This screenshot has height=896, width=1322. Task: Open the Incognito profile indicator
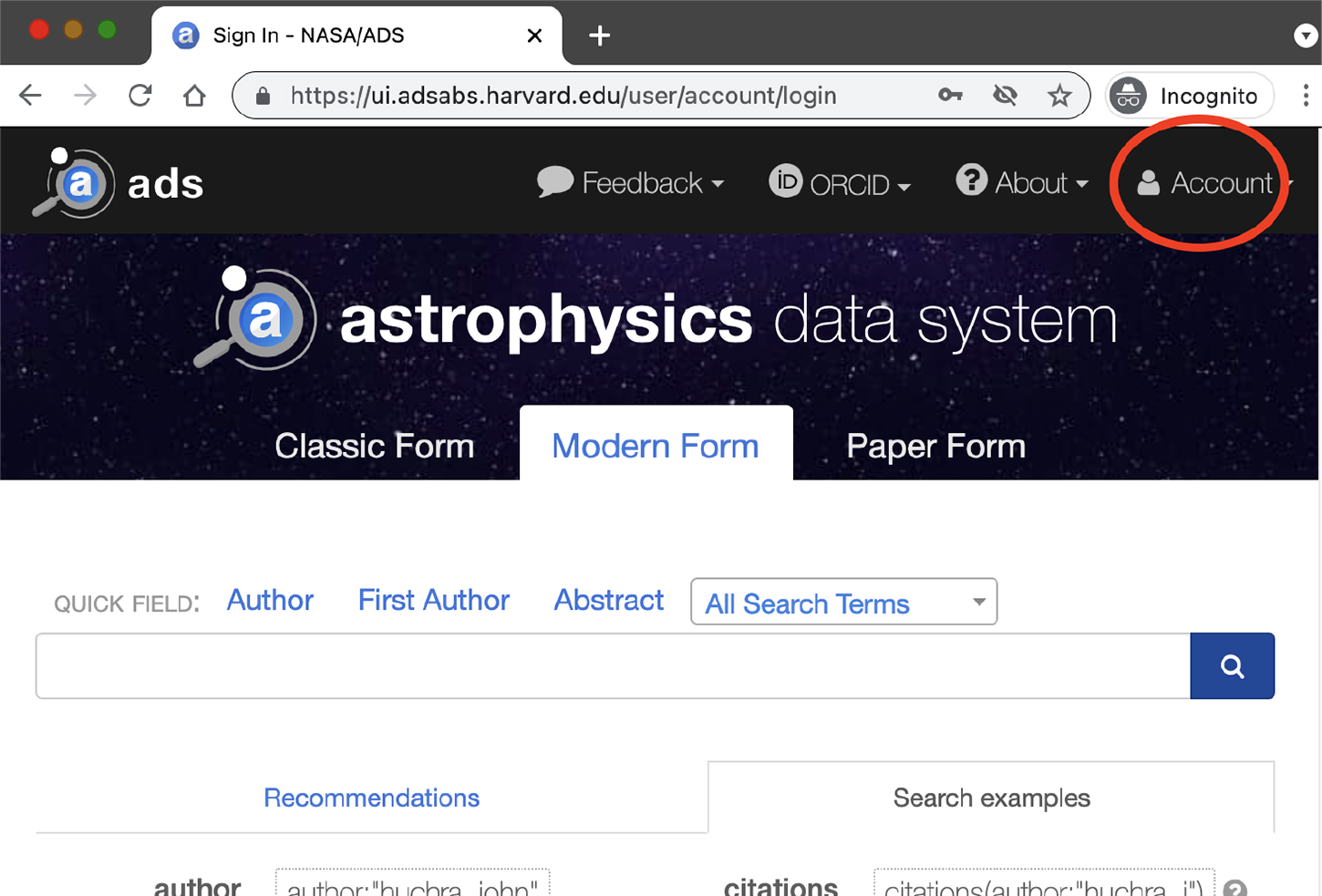coord(1189,96)
